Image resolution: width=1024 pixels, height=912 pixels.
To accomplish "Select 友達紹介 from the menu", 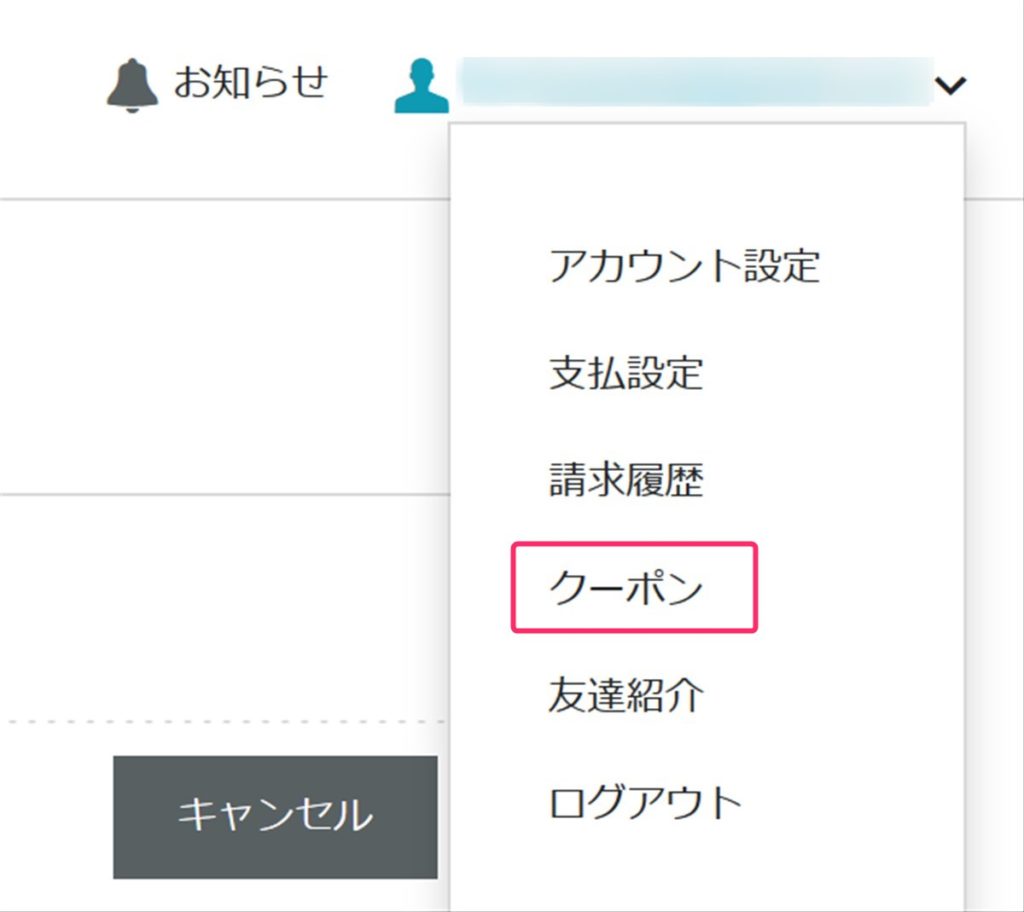I will click(x=626, y=695).
